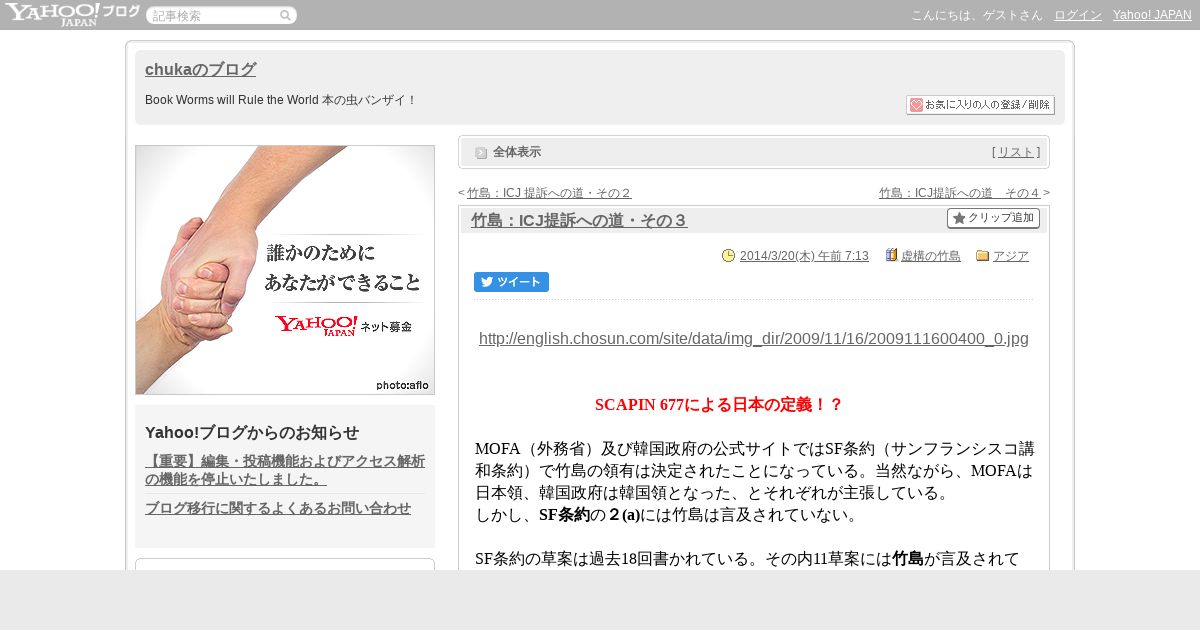This screenshot has height=630, width=1200.
Task: Click the search magnifier icon
Action: [x=285, y=16]
